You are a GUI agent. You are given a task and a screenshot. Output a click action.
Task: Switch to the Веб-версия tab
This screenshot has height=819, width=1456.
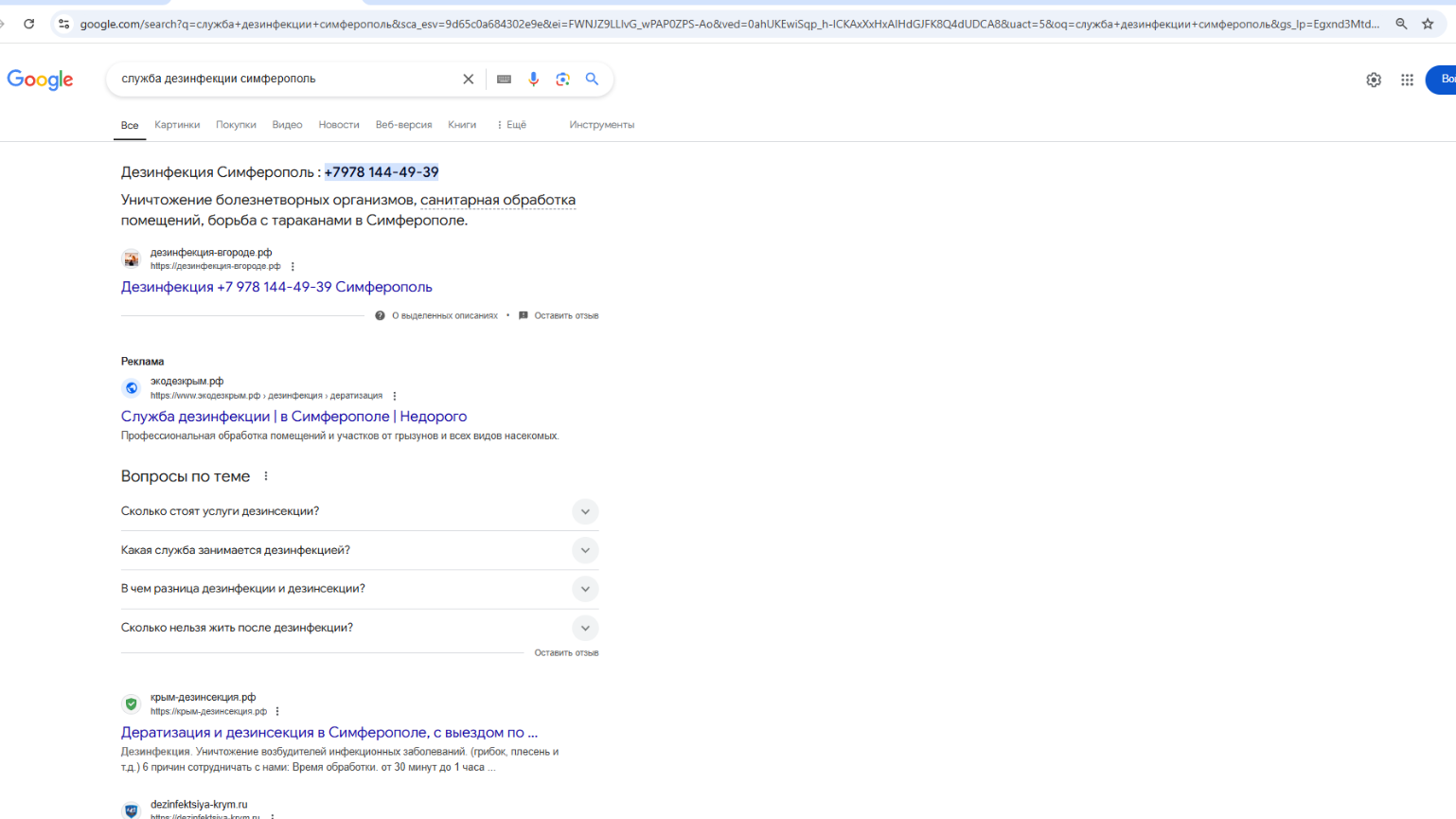[403, 125]
